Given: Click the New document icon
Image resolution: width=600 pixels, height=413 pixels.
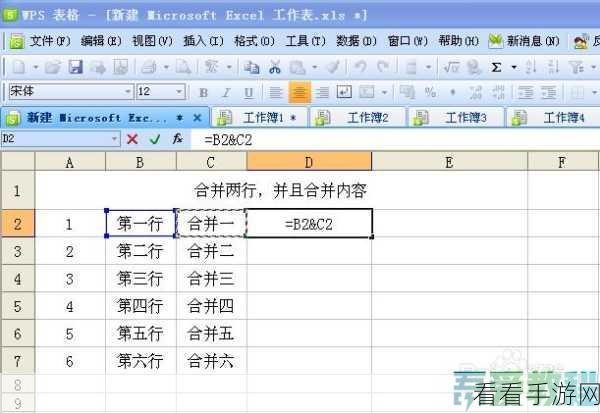Looking at the screenshot, I should [19, 67].
